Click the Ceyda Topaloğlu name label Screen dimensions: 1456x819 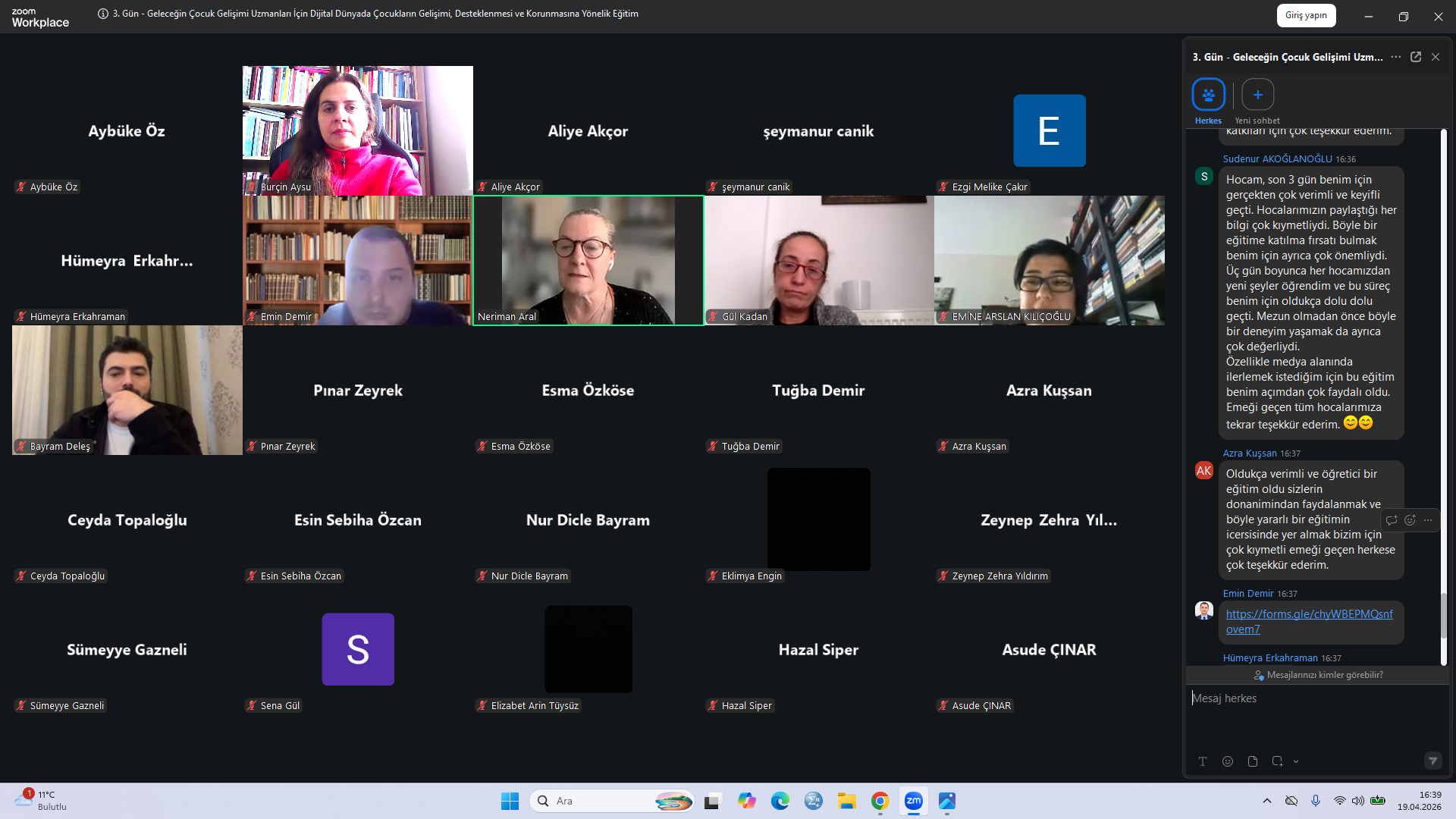pyautogui.click(x=61, y=576)
